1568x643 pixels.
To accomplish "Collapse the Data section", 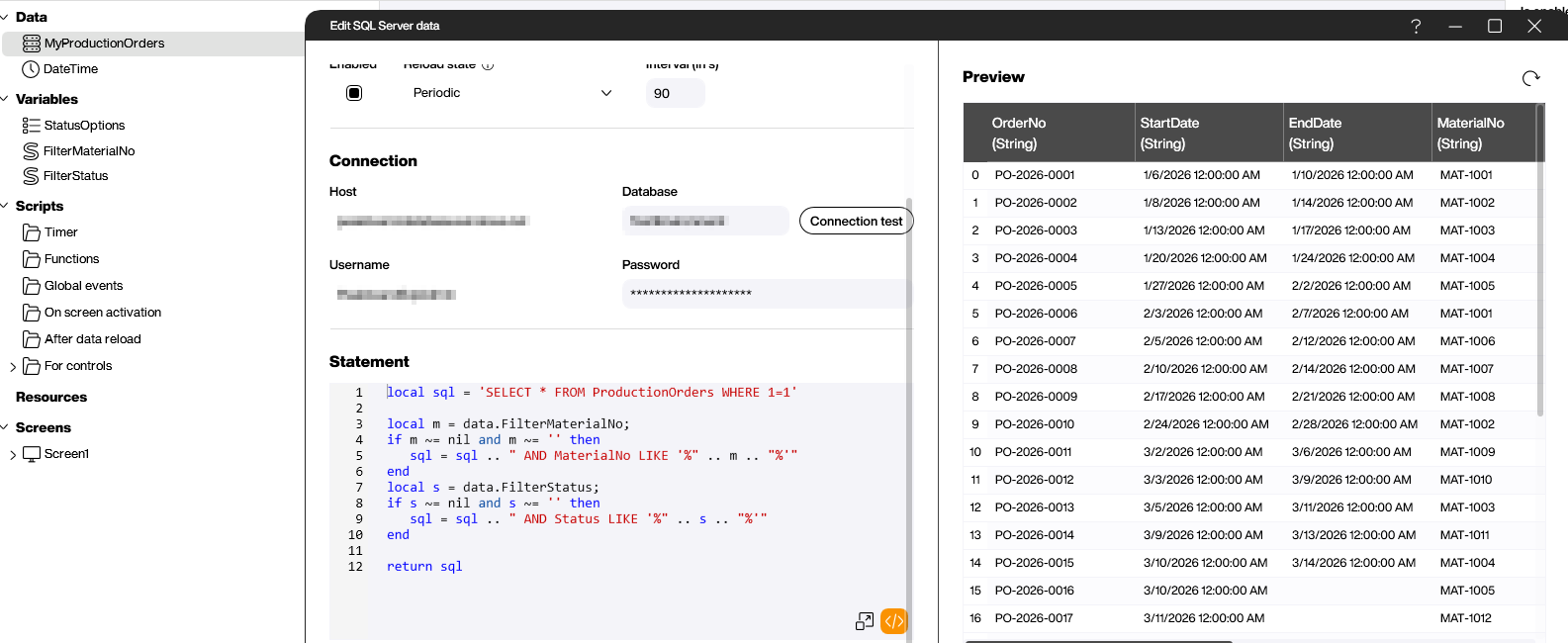I will tap(5, 17).
